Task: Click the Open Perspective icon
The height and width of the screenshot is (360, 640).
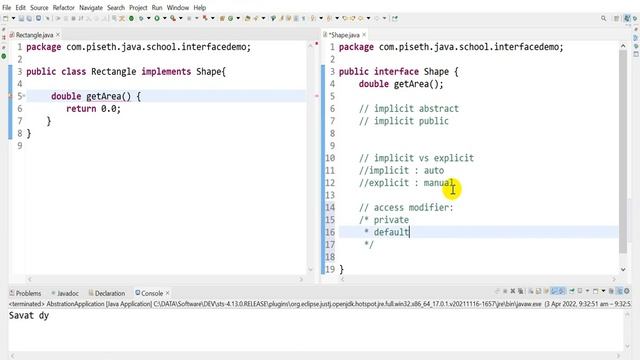Action: point(617,18)
